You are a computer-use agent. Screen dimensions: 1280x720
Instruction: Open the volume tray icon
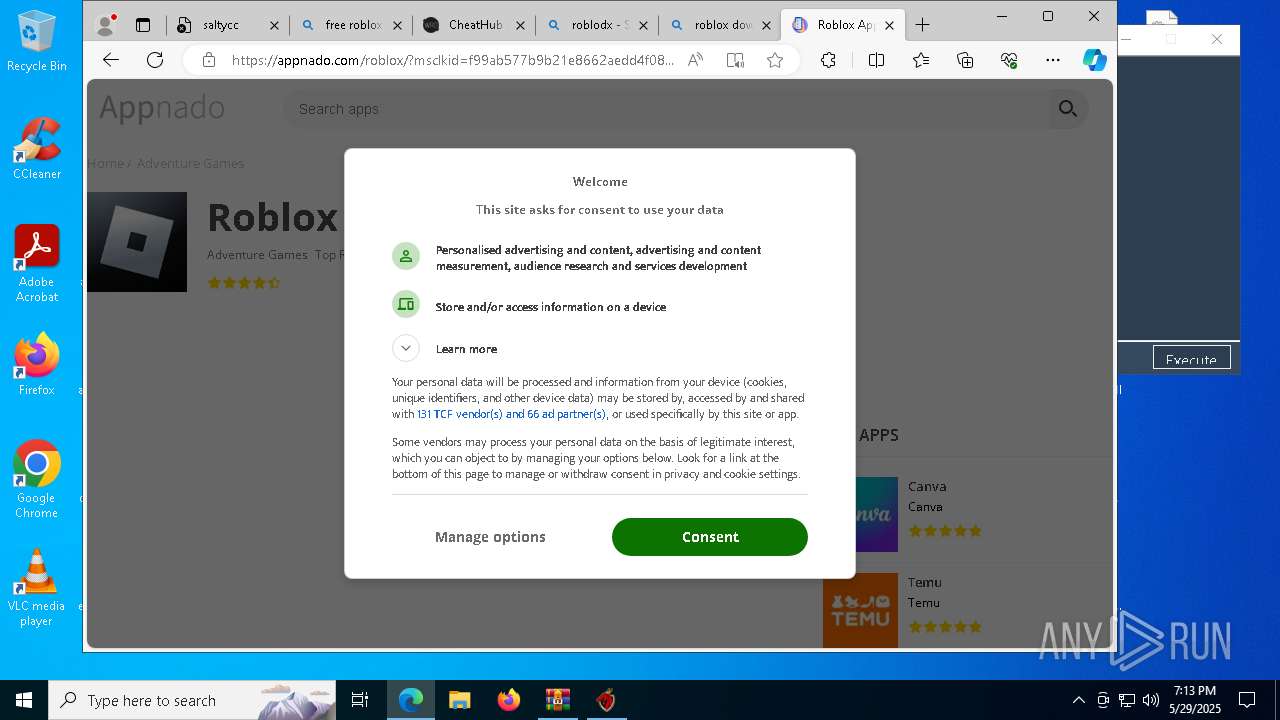coord(1151,700)
